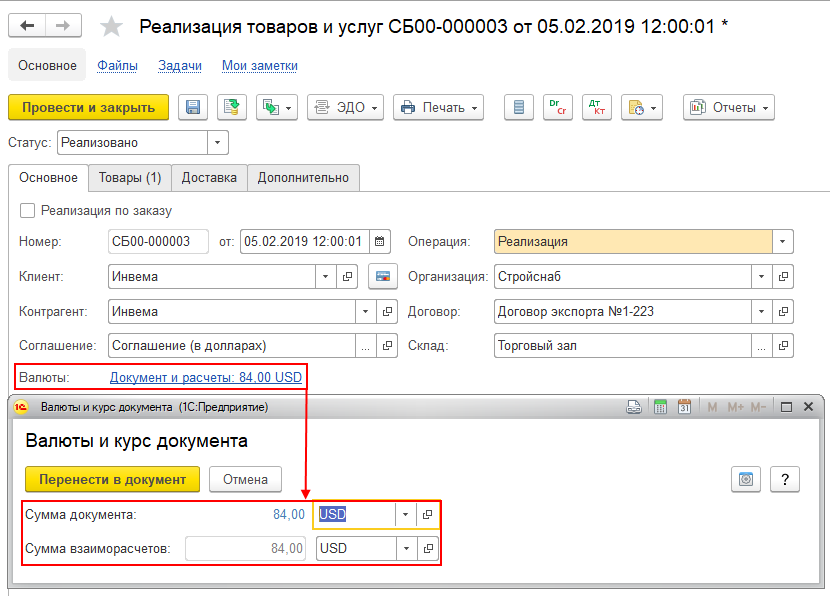Click Перенести в документ button
Viewport: 830px width, 596px height.
pyautogui.click(x=112, y=480)
